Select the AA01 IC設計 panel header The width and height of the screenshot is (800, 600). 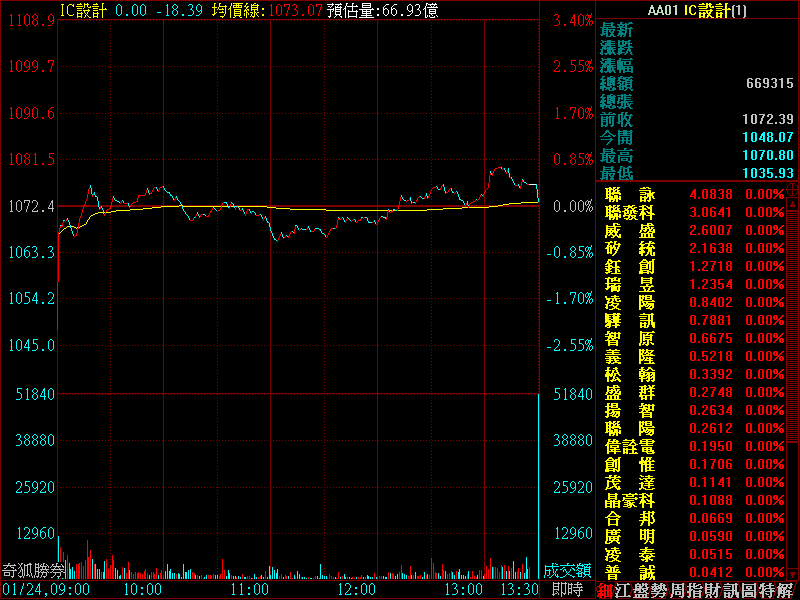(696, 10)
